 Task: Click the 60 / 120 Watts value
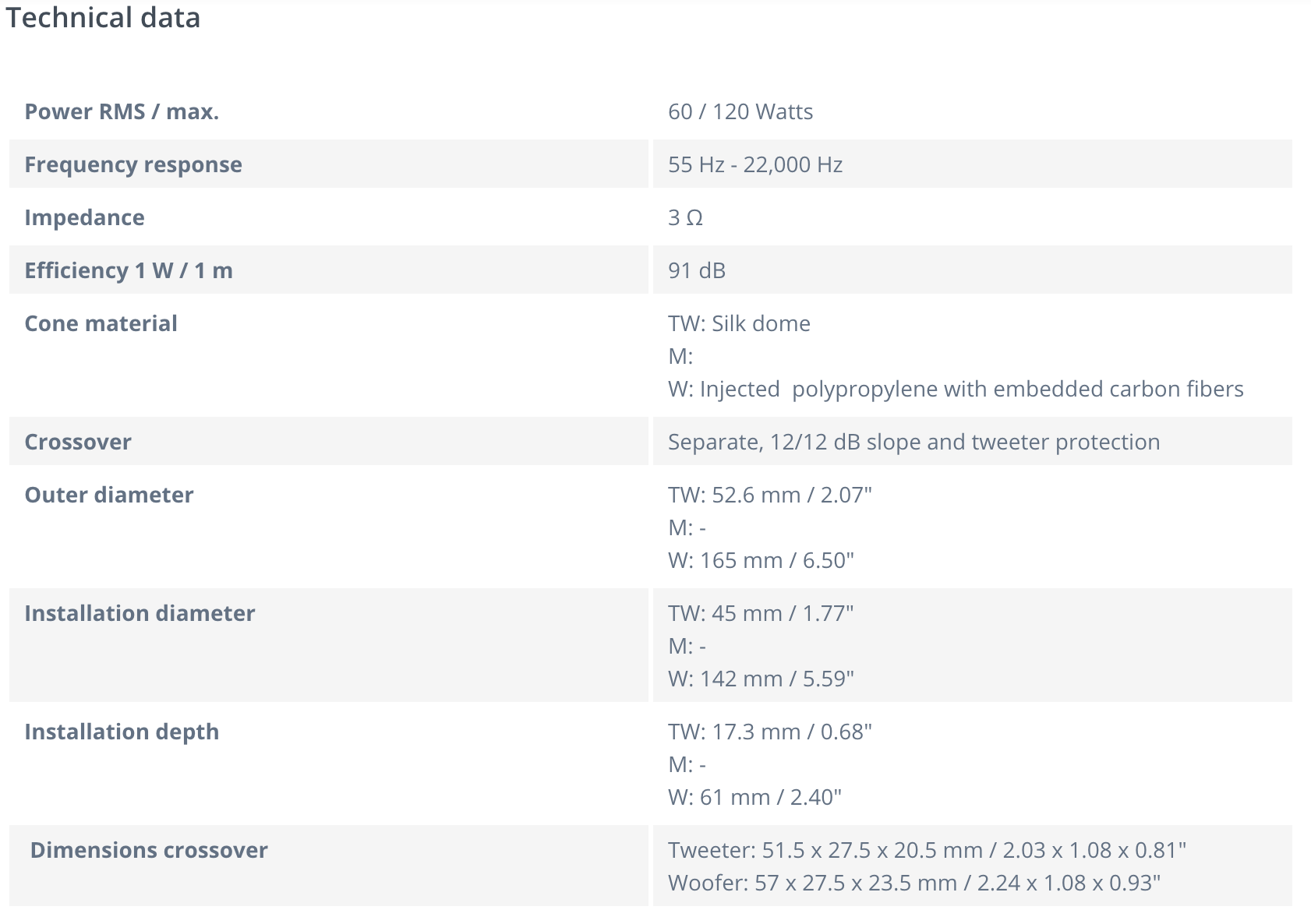coord(740,112)
